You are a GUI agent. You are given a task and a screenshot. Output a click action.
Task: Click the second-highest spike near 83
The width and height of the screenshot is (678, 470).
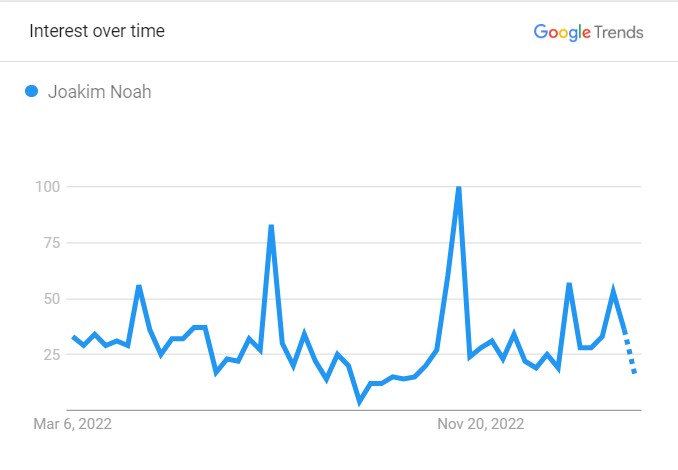tap(271, 226)
